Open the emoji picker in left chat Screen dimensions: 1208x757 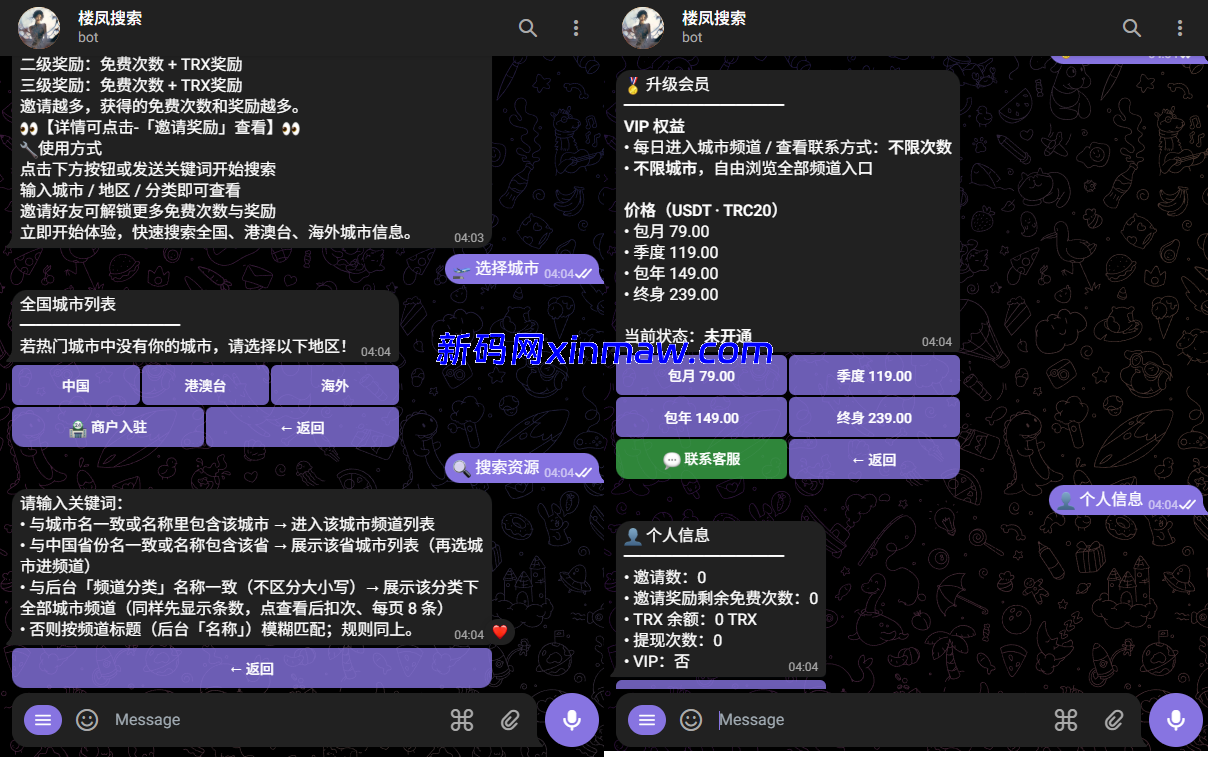point(86,719)
